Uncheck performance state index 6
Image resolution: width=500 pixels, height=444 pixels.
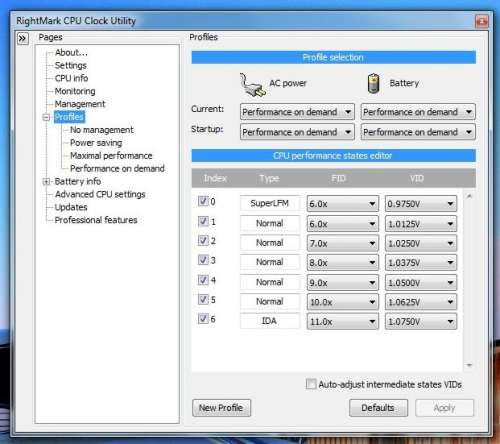coord(203,318)
